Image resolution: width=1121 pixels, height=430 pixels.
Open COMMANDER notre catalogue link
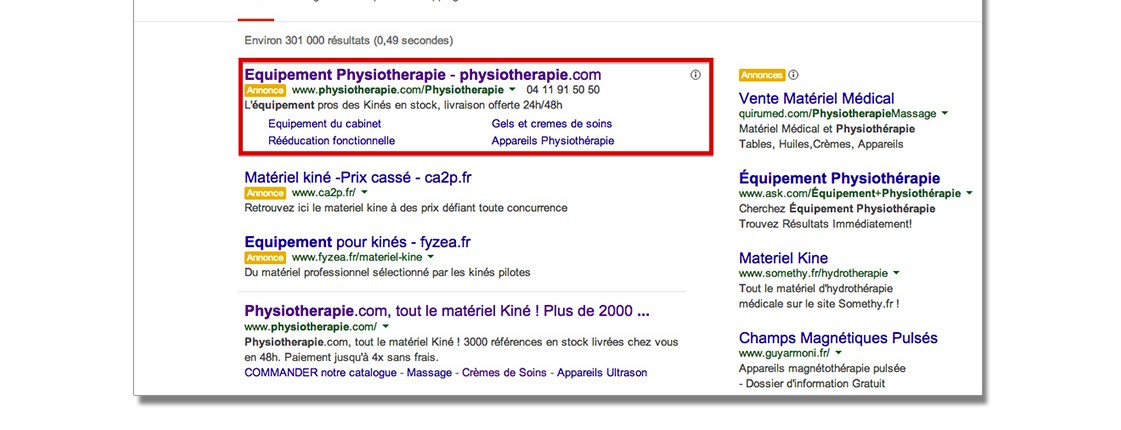tap(321, 373)
